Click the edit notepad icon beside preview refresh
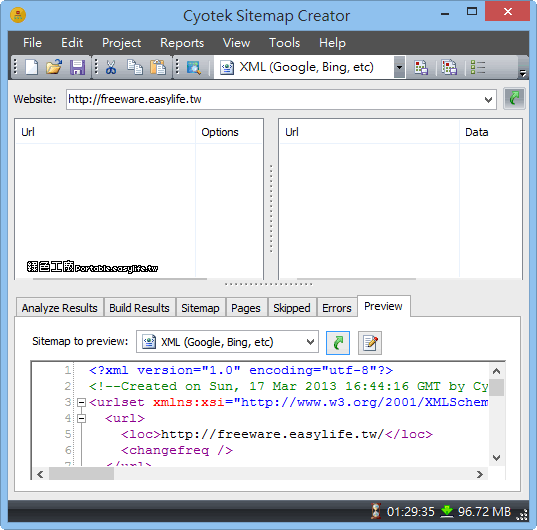The width and height of the screenshot is (537, 530). [x=370, y=343]
